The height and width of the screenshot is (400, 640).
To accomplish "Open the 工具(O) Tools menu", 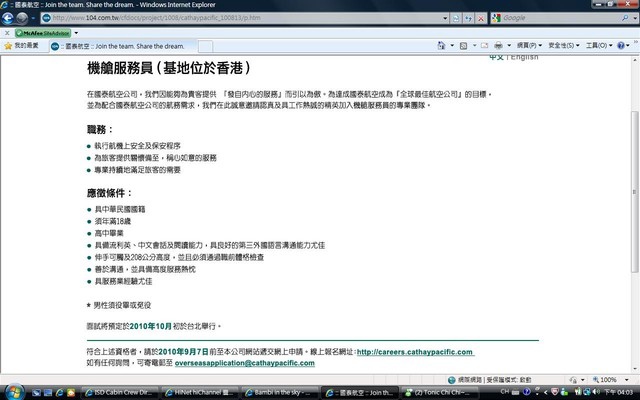I will (599, 45).
